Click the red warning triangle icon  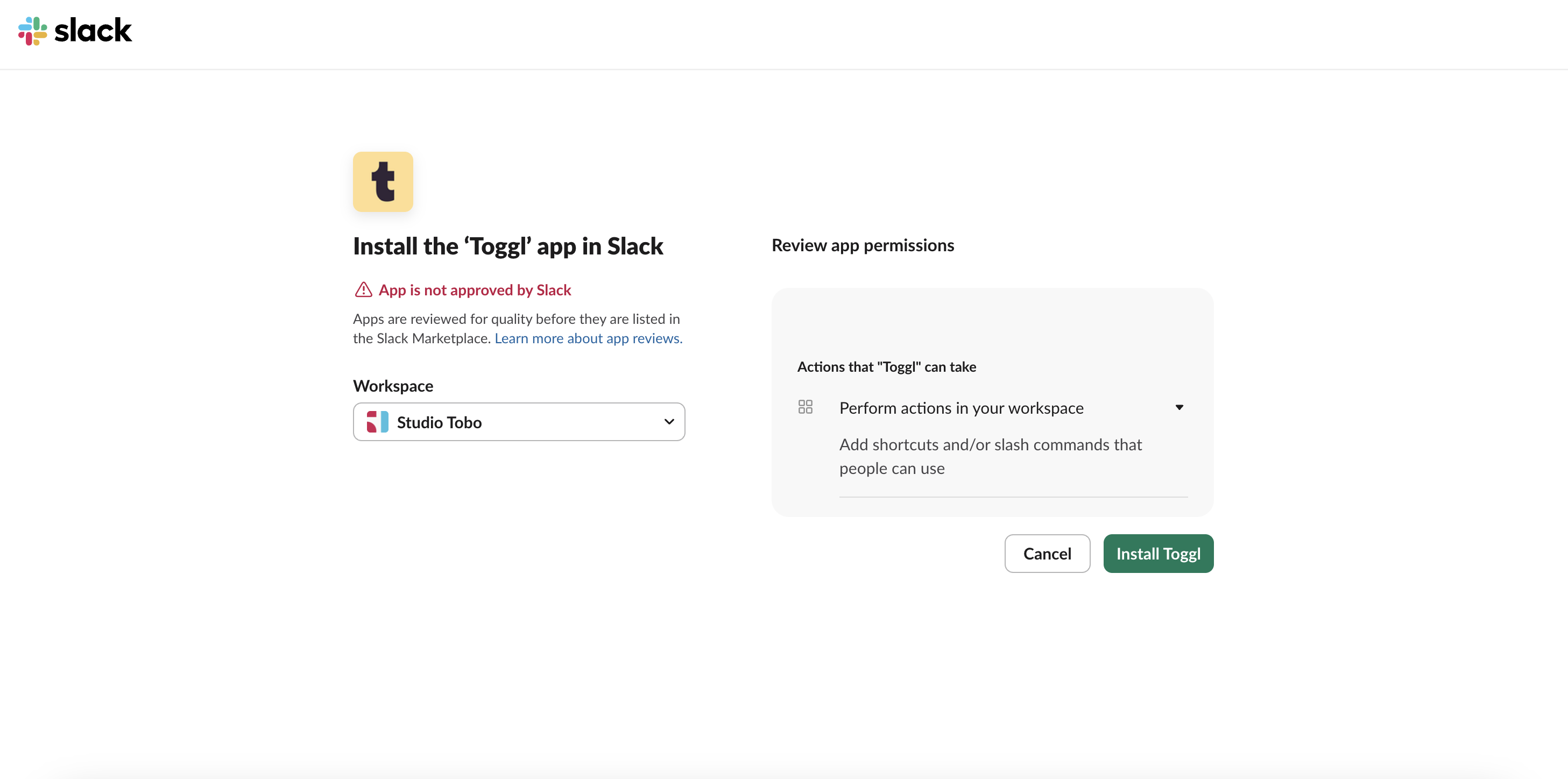coord(363,289)
